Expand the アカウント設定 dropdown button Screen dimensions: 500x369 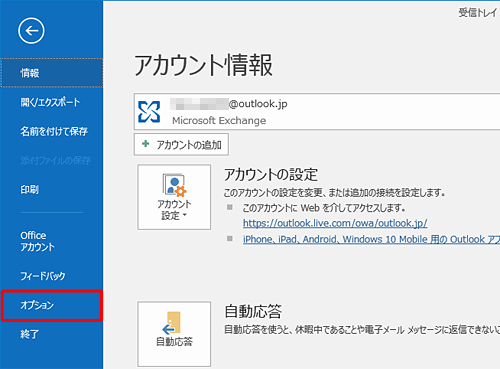click(x=174, y=197)
